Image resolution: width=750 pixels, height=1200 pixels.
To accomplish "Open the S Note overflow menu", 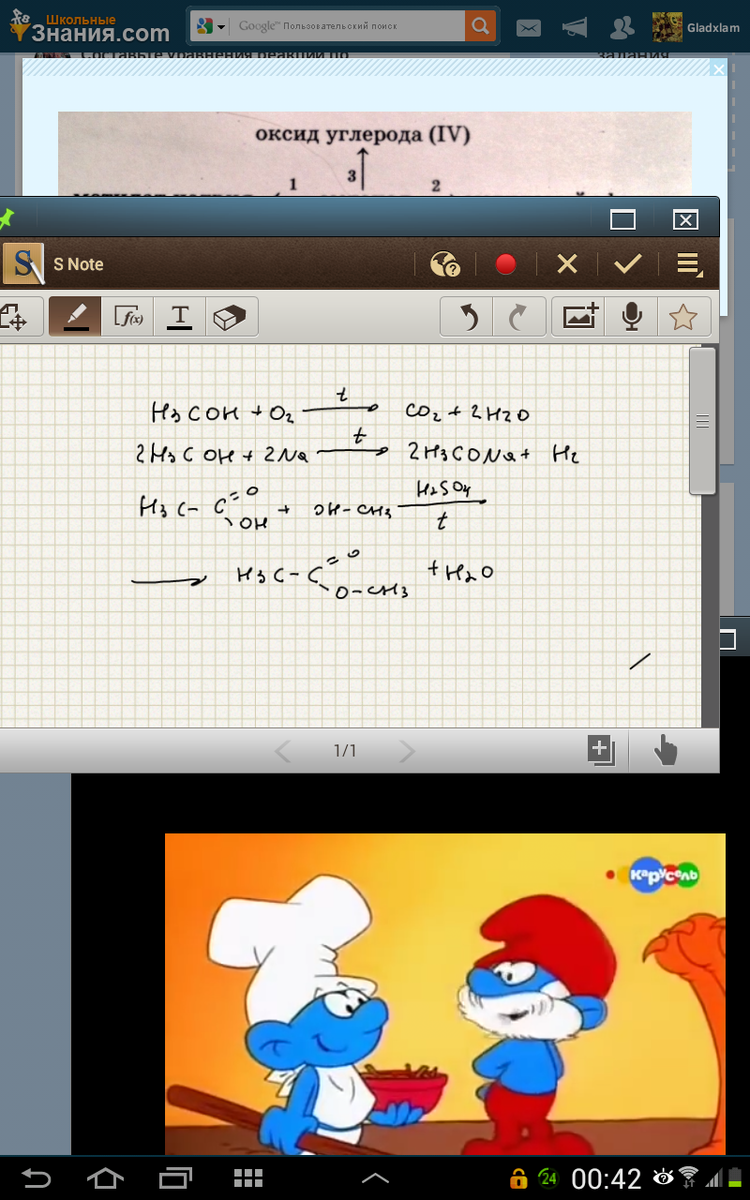I will (x=689, y=264).
